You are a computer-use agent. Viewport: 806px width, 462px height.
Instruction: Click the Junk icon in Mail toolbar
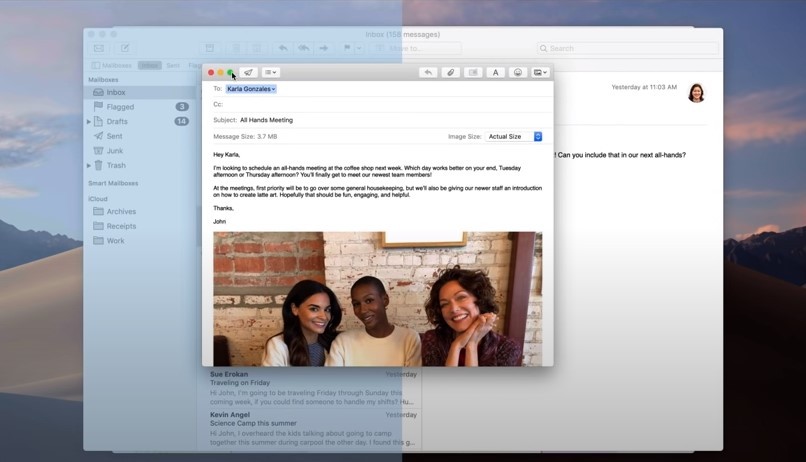[x=257, y=48]
